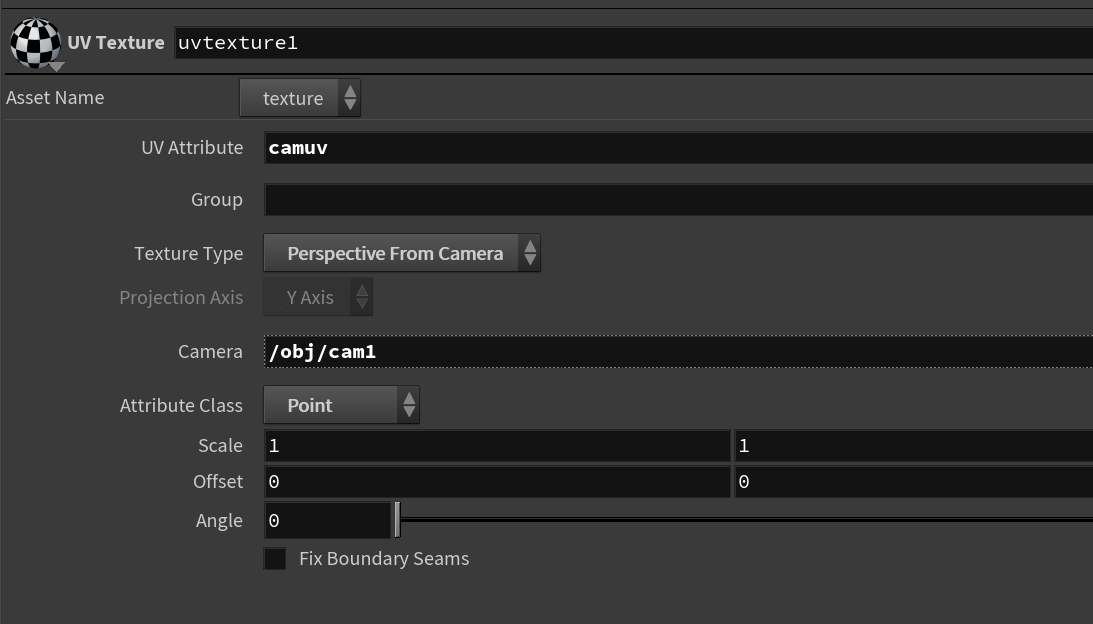Click the empty Group input field
Viewport: 1093px width, 624px height.
click(678, 199)
